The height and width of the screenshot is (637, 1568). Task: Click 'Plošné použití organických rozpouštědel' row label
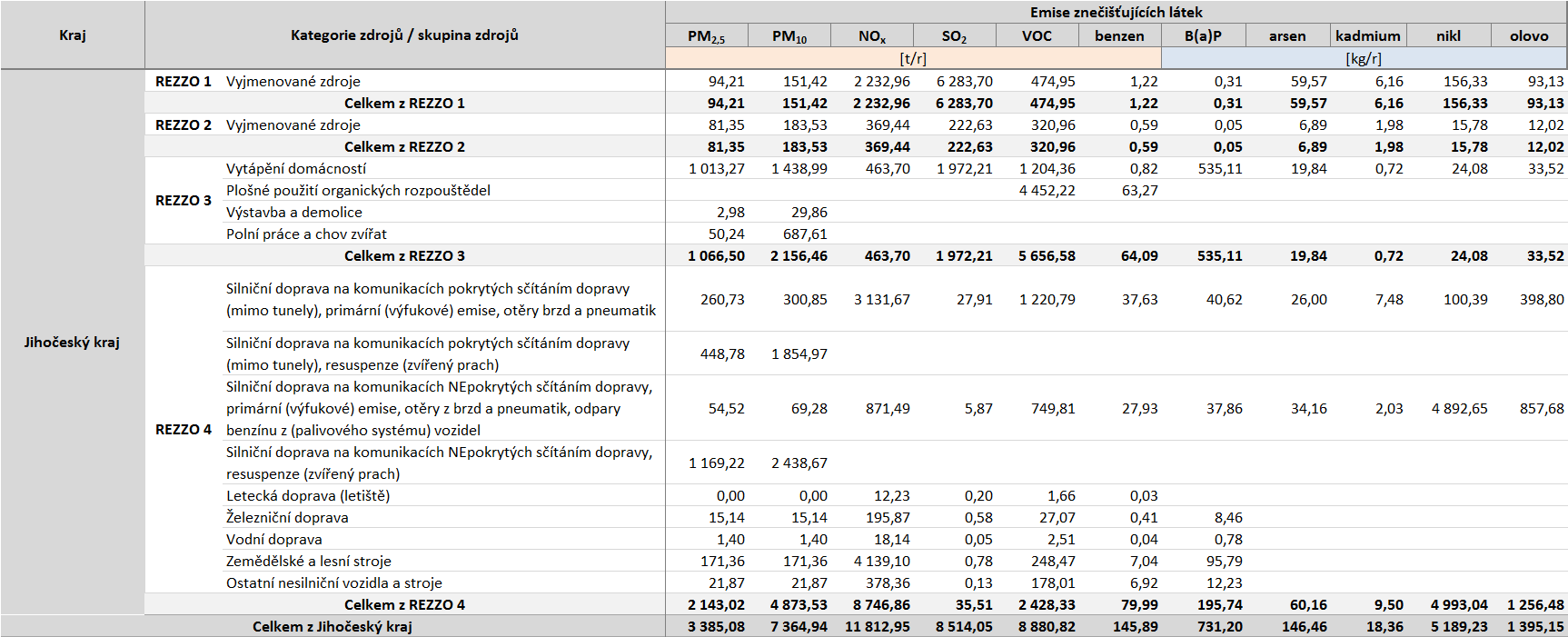click(358, 191)
